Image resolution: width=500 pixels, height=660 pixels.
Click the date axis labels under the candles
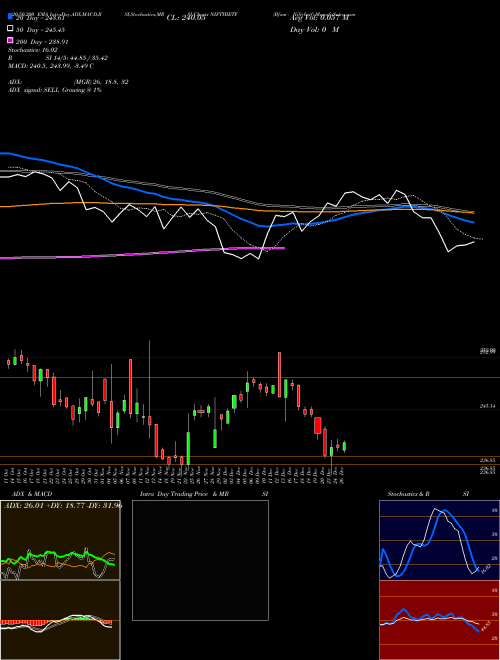(176, 475)
